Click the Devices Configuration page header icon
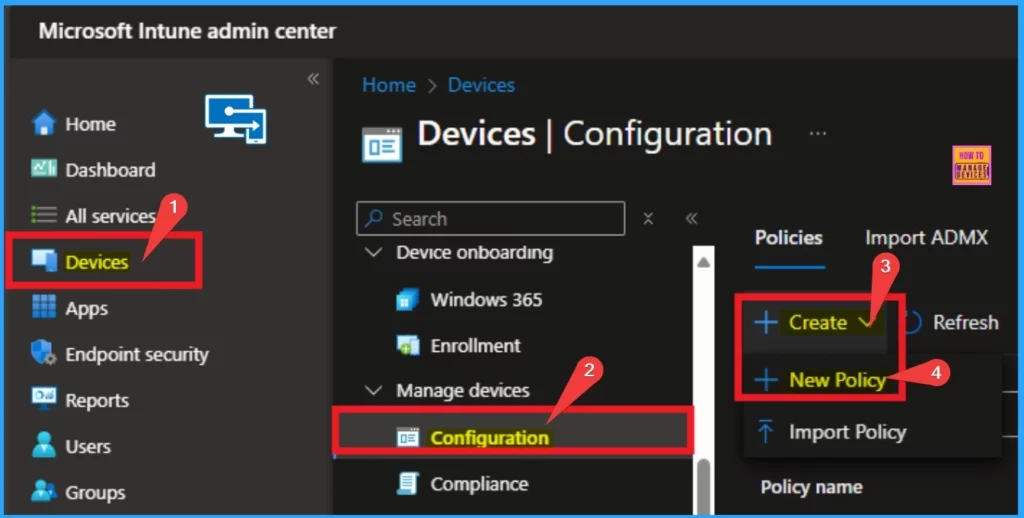This screenshot has width=1024, height=518. (x=382, y=144)
